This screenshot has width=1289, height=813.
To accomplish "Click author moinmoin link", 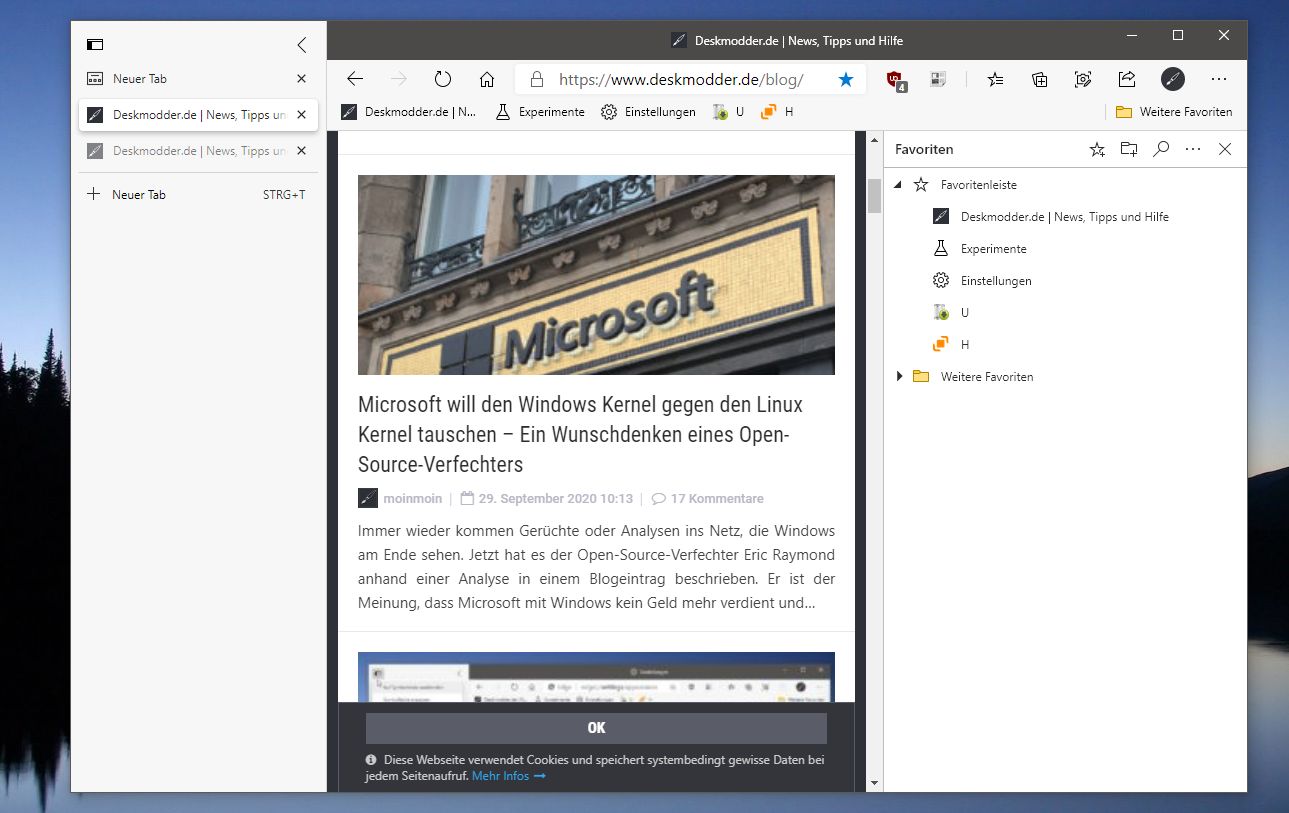I will click(412, 498).
